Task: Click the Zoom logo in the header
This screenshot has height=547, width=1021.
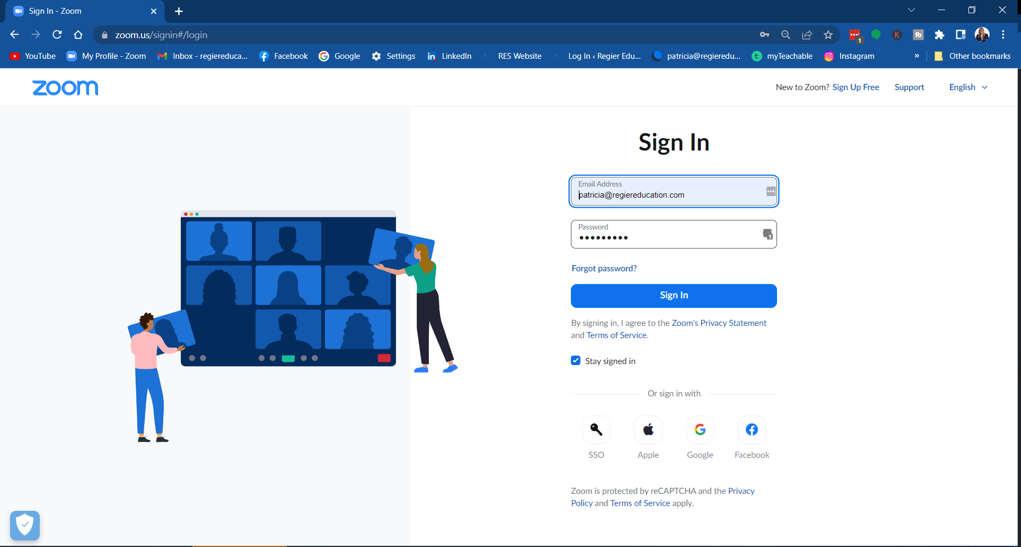Action: click(x=65, y=88)
